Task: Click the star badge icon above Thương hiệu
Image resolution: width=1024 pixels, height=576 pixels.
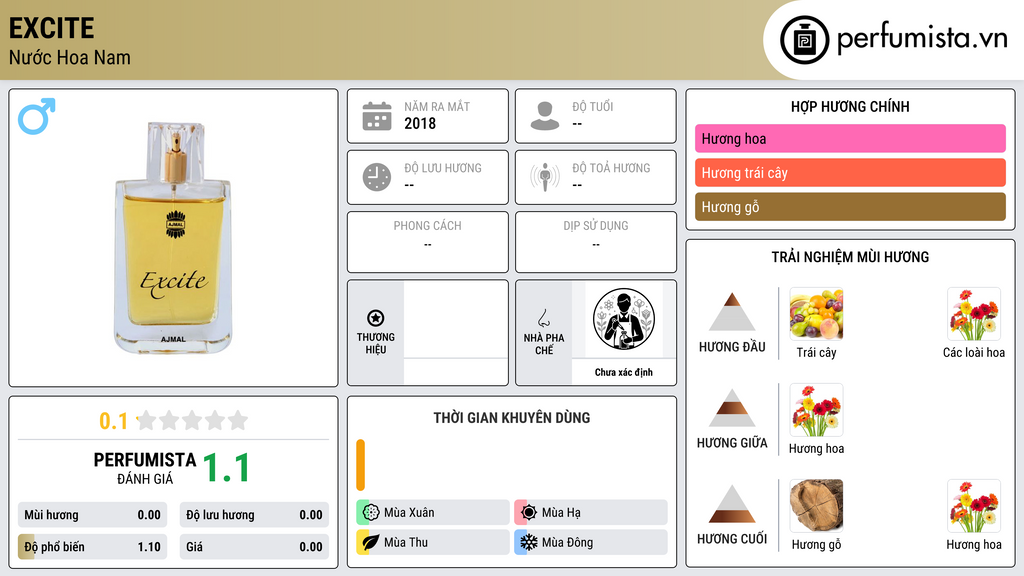Action: tap(376, 318)
